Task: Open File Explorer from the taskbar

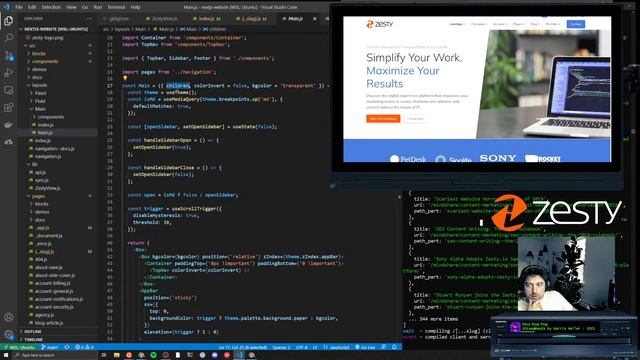Action: [x=117, y=356]
